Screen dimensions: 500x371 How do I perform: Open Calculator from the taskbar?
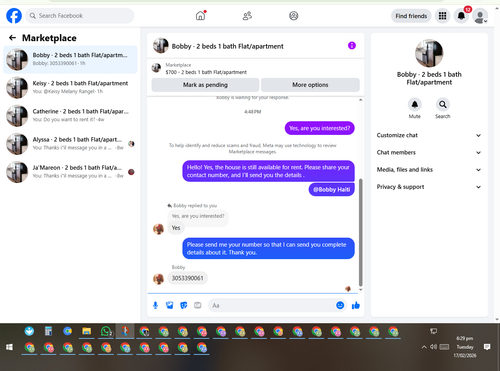coord(48,331)
